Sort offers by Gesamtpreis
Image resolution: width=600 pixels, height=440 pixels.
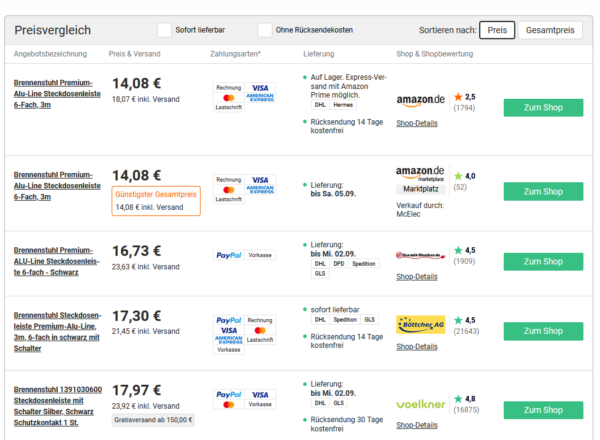click(550, 30)
